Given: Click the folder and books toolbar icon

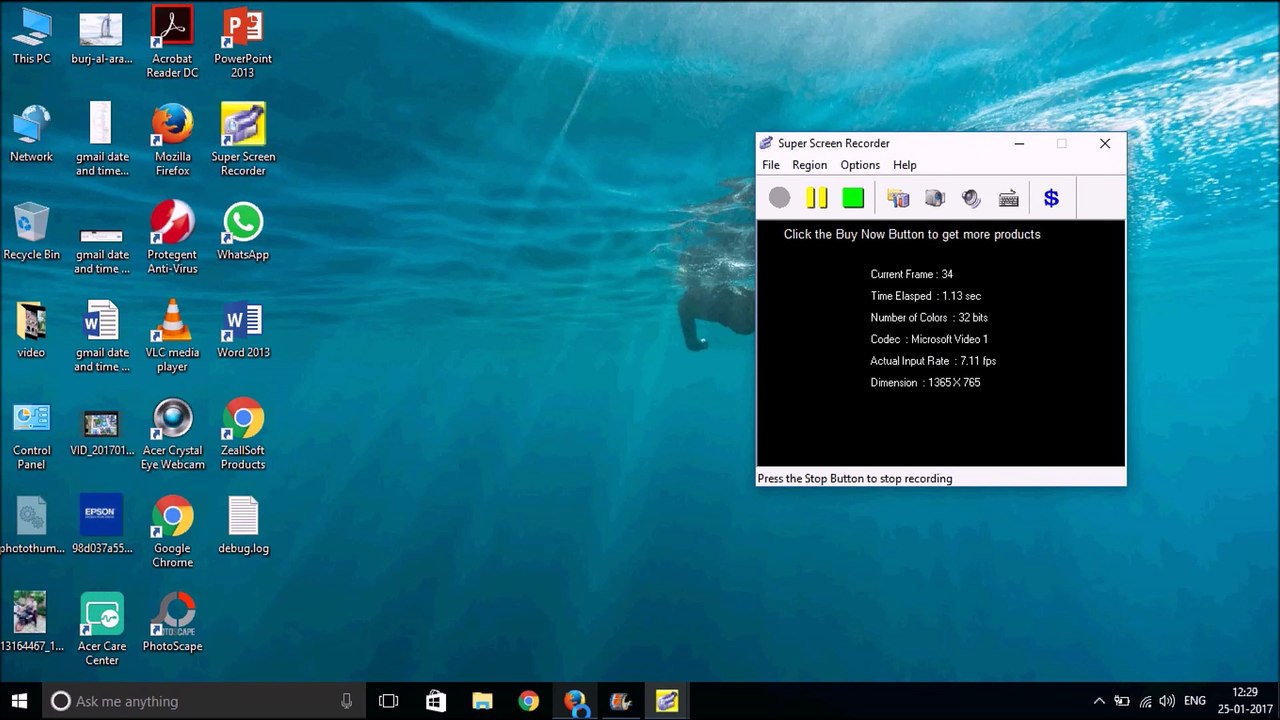Looking at the screenshot, I should [898, 198].
